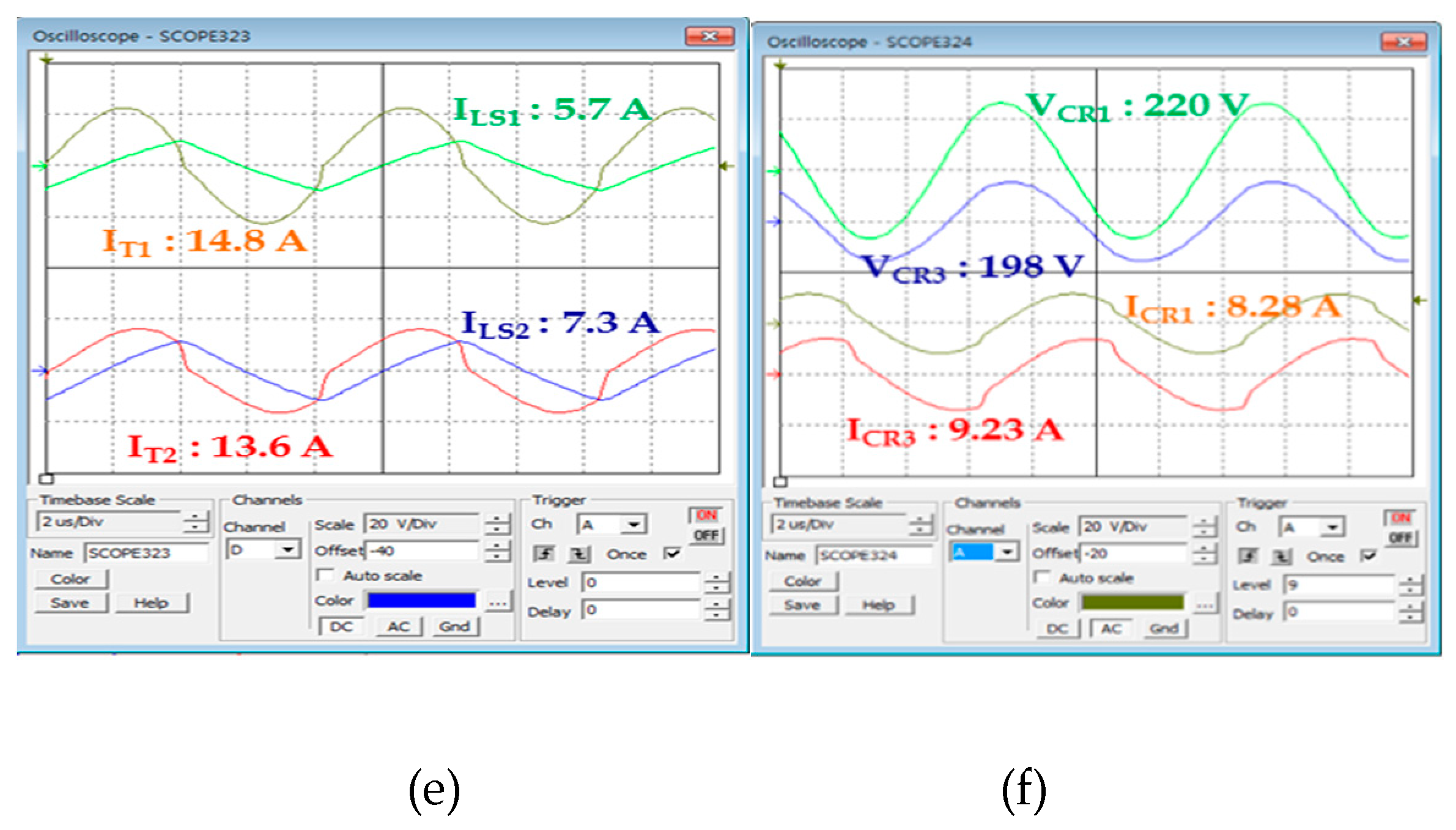
Task: Click blue channel zero marker in SCOPE323 plot
Action: [40, 371]
